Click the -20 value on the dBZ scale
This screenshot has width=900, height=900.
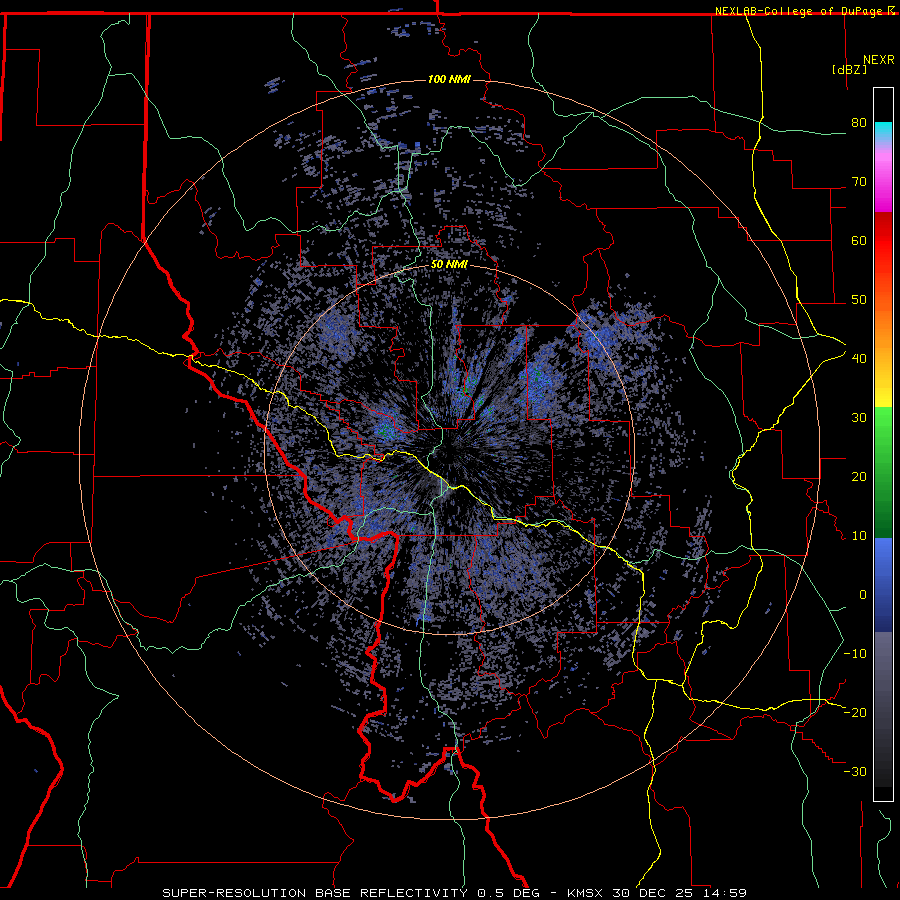coord(855,712)
